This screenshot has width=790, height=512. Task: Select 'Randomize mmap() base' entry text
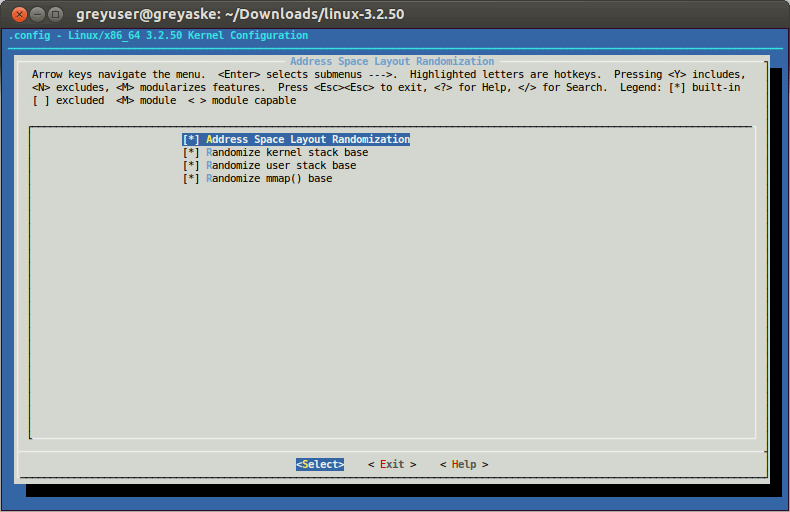coord(269,179)
